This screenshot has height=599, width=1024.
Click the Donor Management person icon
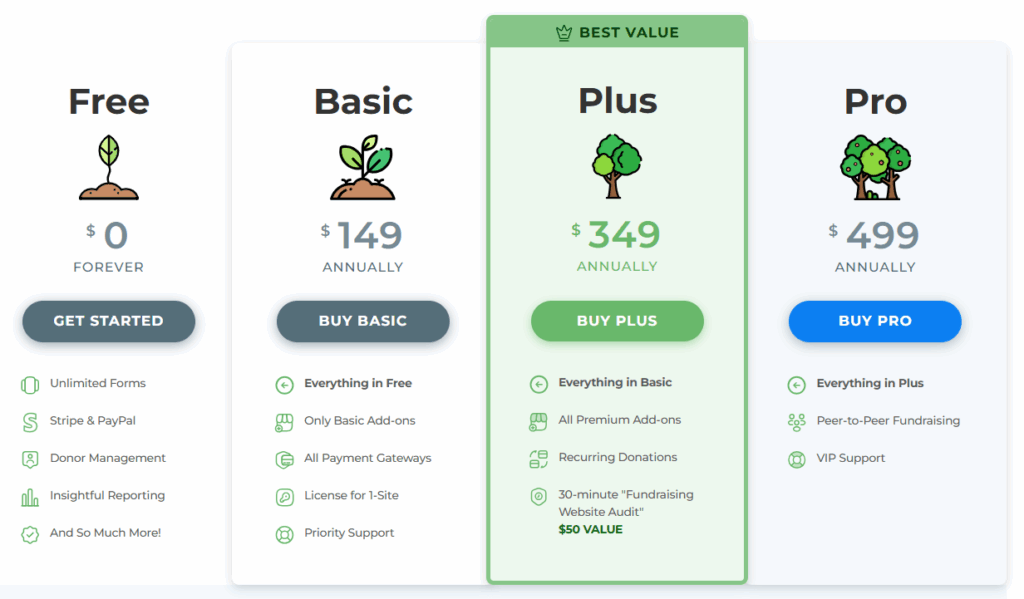[x=29, y=458]
